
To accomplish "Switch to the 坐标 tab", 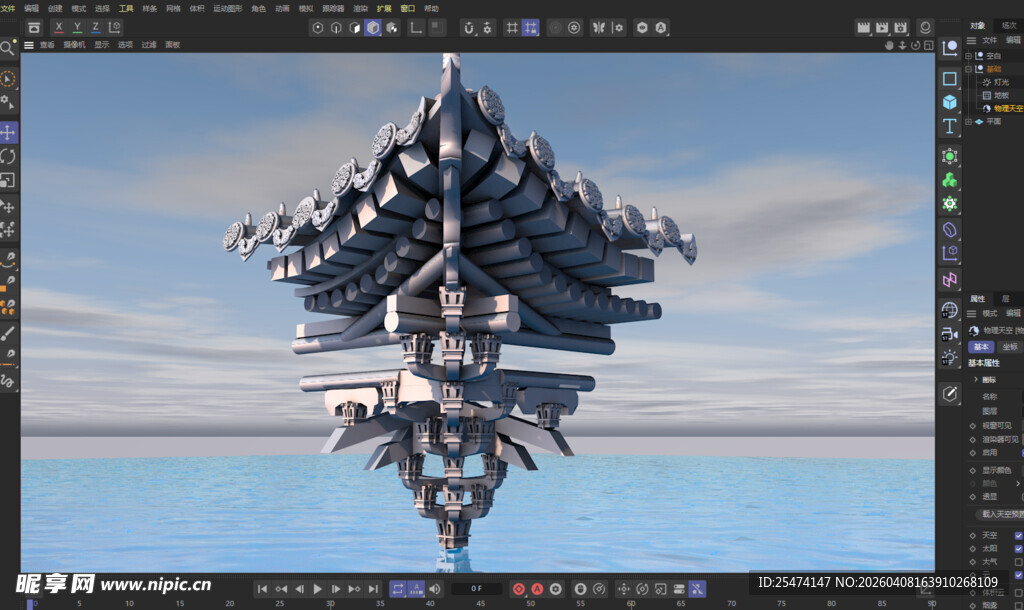I will pyautogui.click(x=1010, y=346).
